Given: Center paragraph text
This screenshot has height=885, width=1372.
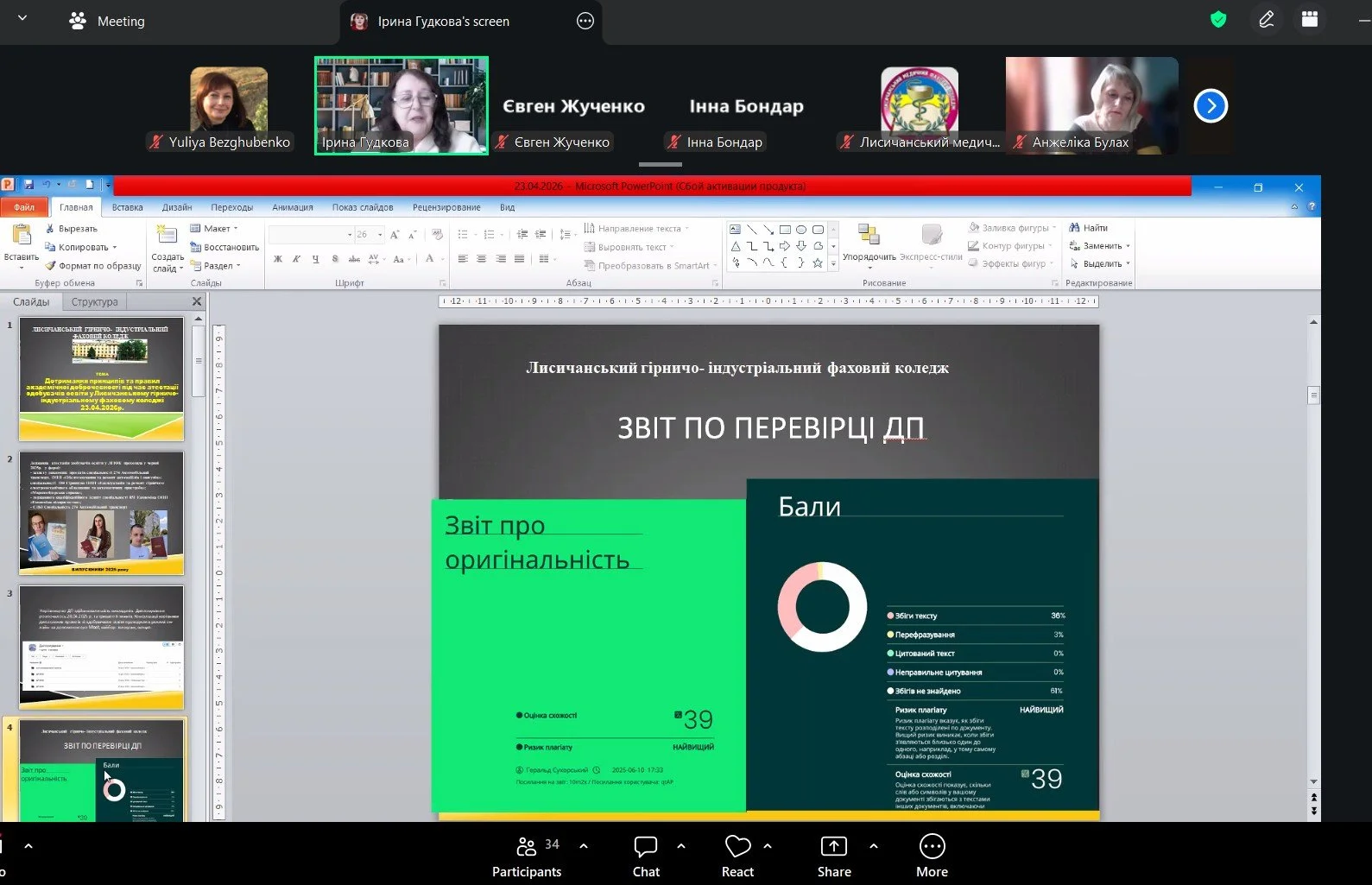Looking at the screenshot, I should click(x=482, y=258).
